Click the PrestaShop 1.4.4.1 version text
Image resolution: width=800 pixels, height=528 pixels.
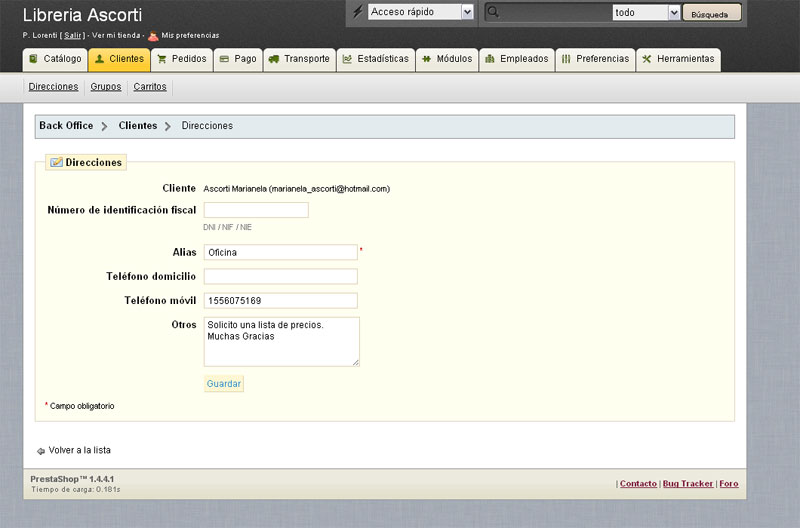(72, 479)
